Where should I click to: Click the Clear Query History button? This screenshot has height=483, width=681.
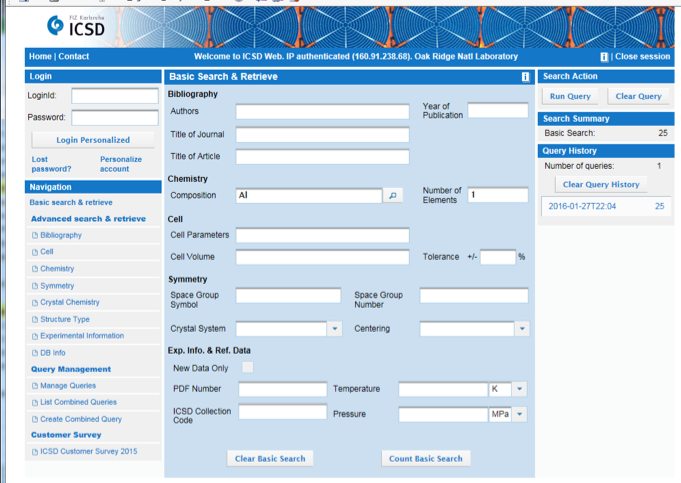click(x=601, y=185)
